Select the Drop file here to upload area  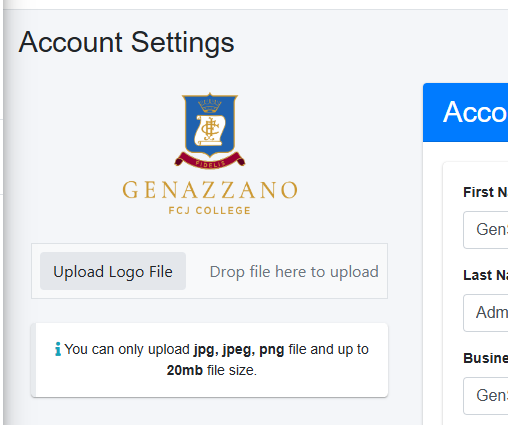(x=294, y=271)
